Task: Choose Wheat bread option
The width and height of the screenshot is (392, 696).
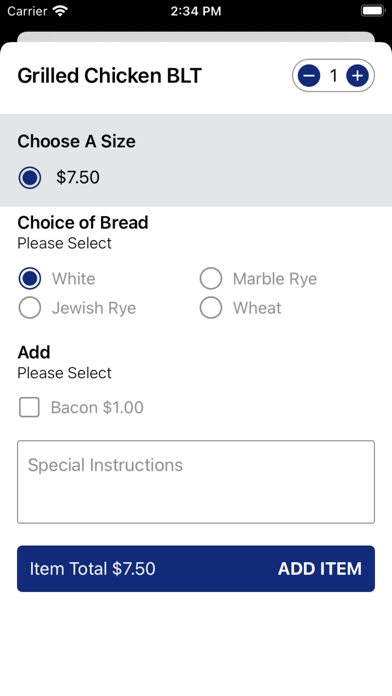Action: (211, 308)
